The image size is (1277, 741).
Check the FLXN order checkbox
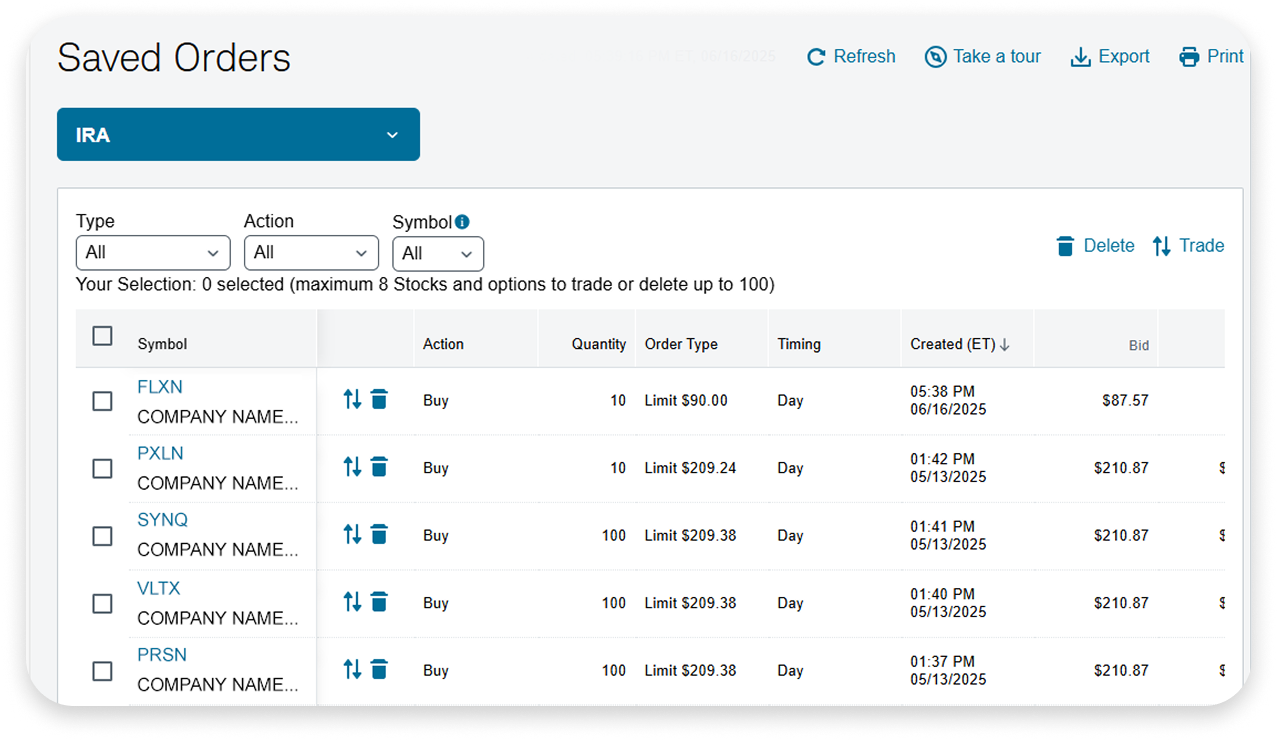102,401
